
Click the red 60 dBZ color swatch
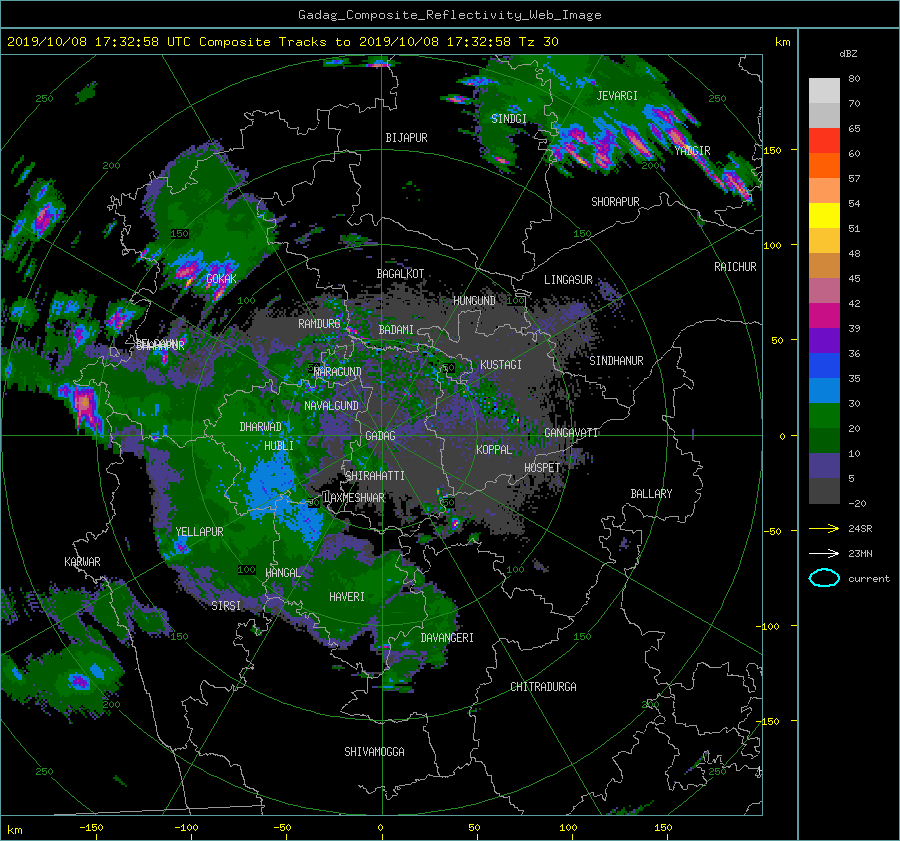[824, 141]
